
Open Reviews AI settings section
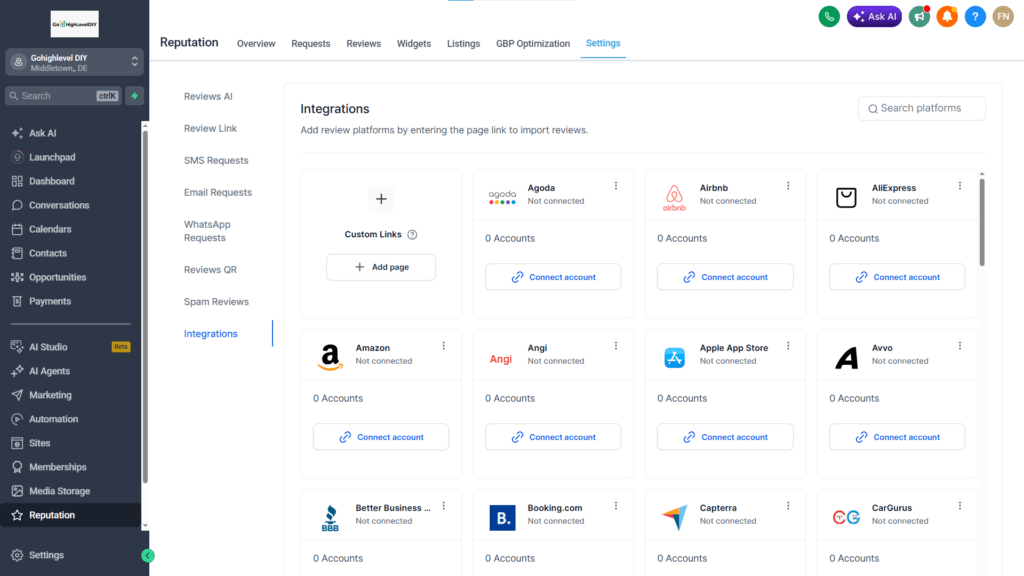click(x=208, y=97)
